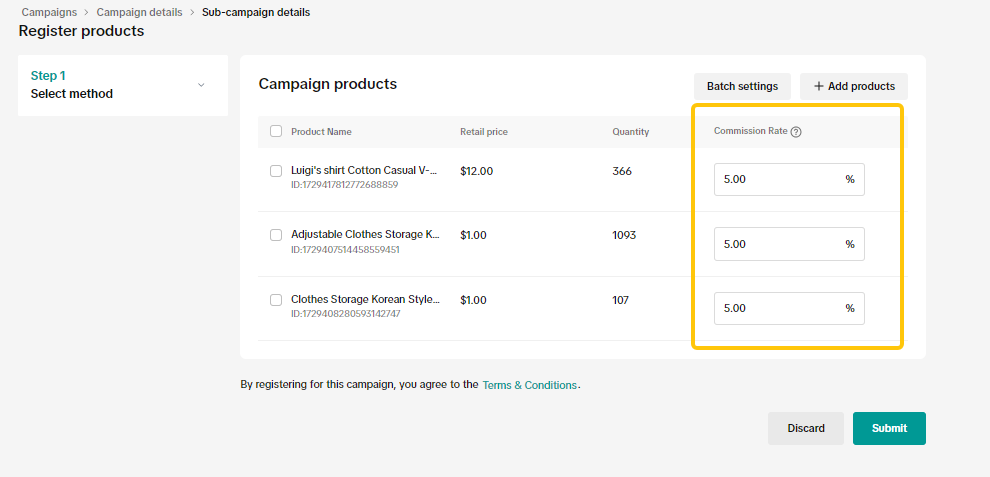Image resolution: width=990 pixels, height=477 pixels.
Task: Click the Commission Rate help icon
Action: 796,132
